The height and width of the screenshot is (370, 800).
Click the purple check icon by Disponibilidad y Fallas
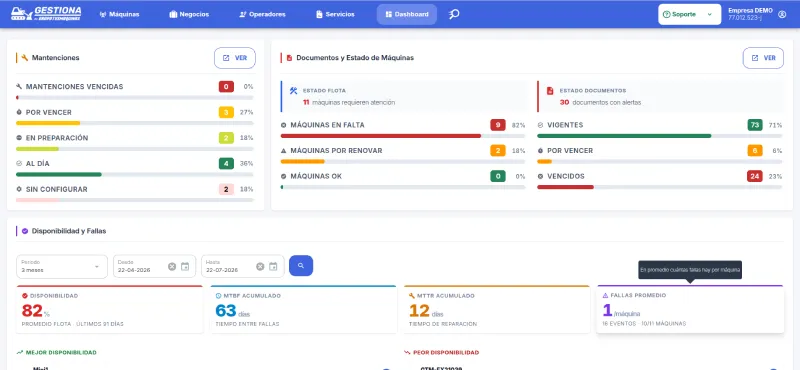(x=24, y=231)
